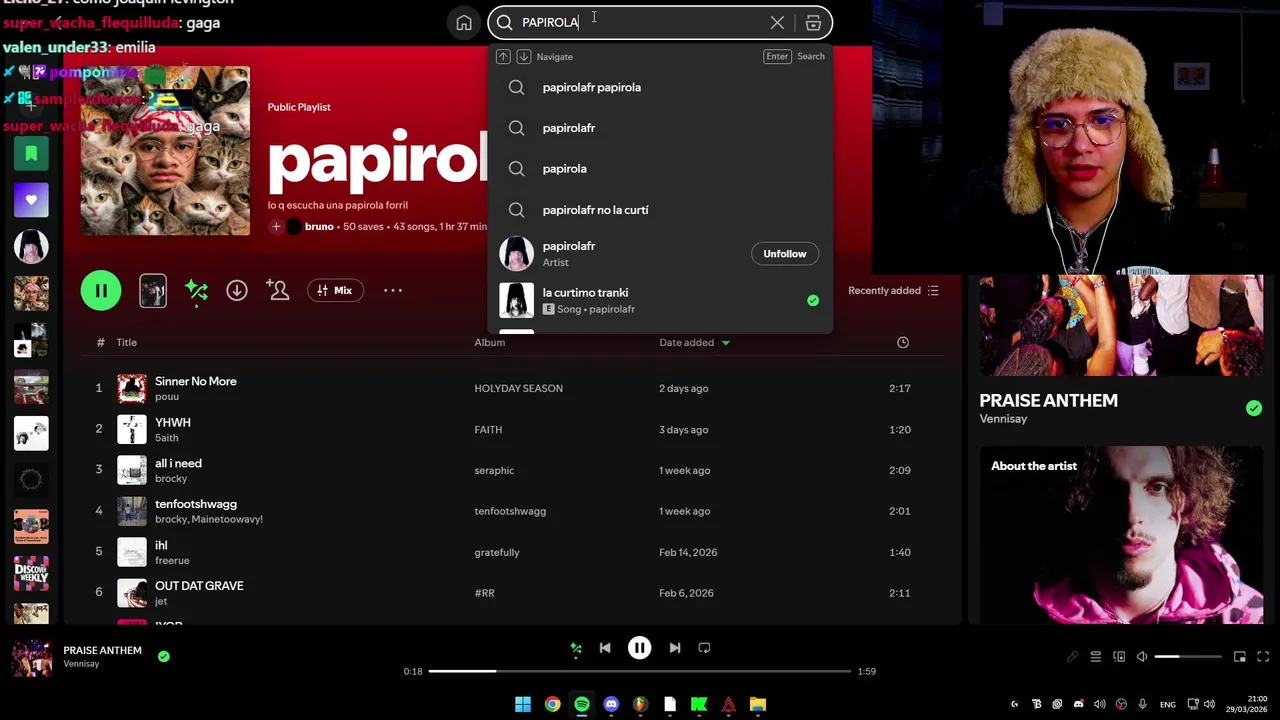This screenshot has height=720, width=1280.
Task: Open Liked Songs heart in sidebar
Action: click(31, 200)
